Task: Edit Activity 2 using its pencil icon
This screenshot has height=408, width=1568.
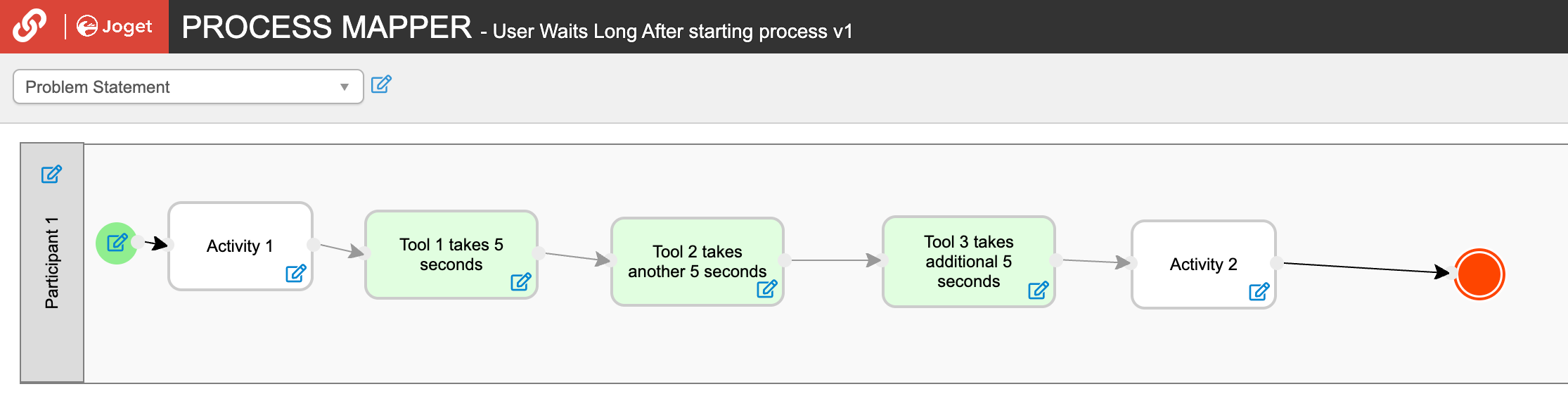Action: (1259, 291)
